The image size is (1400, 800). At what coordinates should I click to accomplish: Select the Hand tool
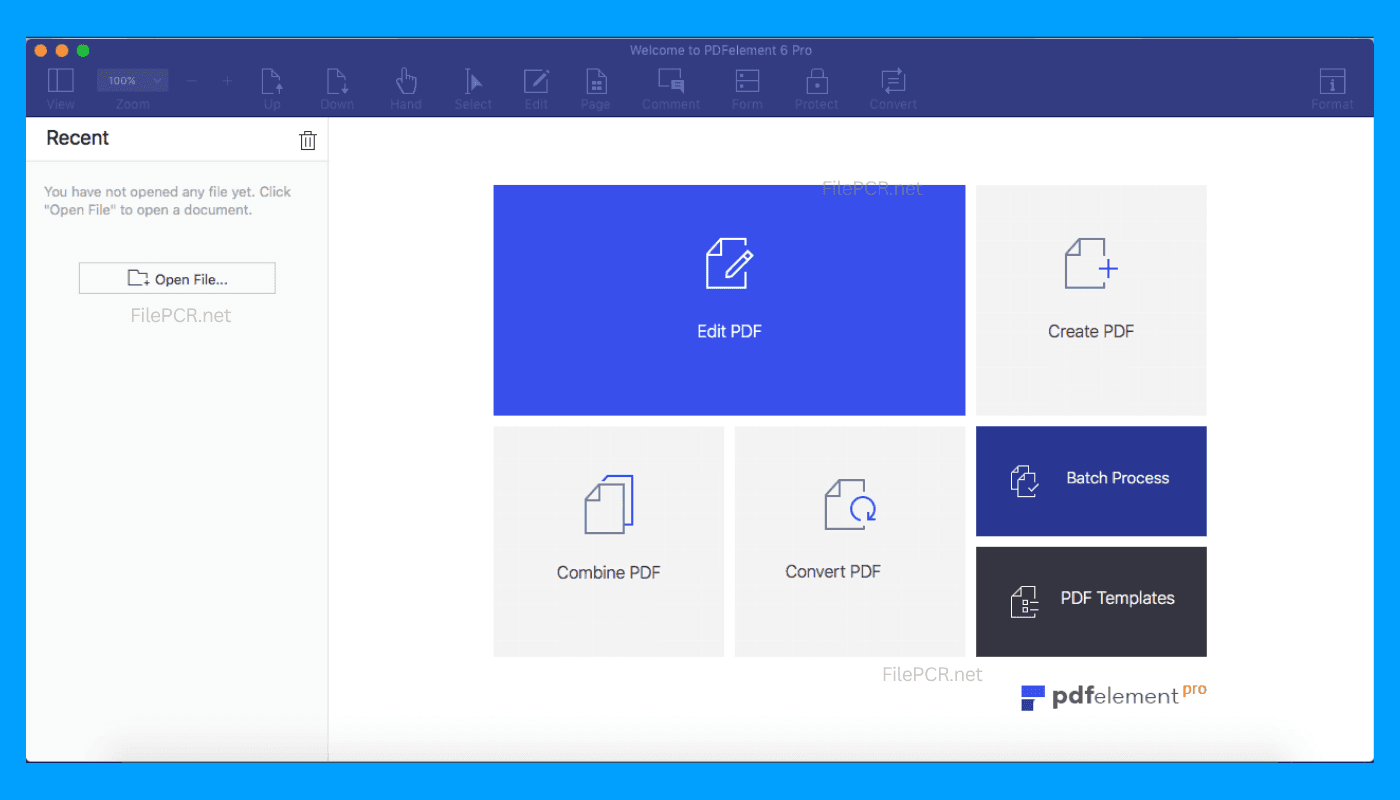coord(406,81)
